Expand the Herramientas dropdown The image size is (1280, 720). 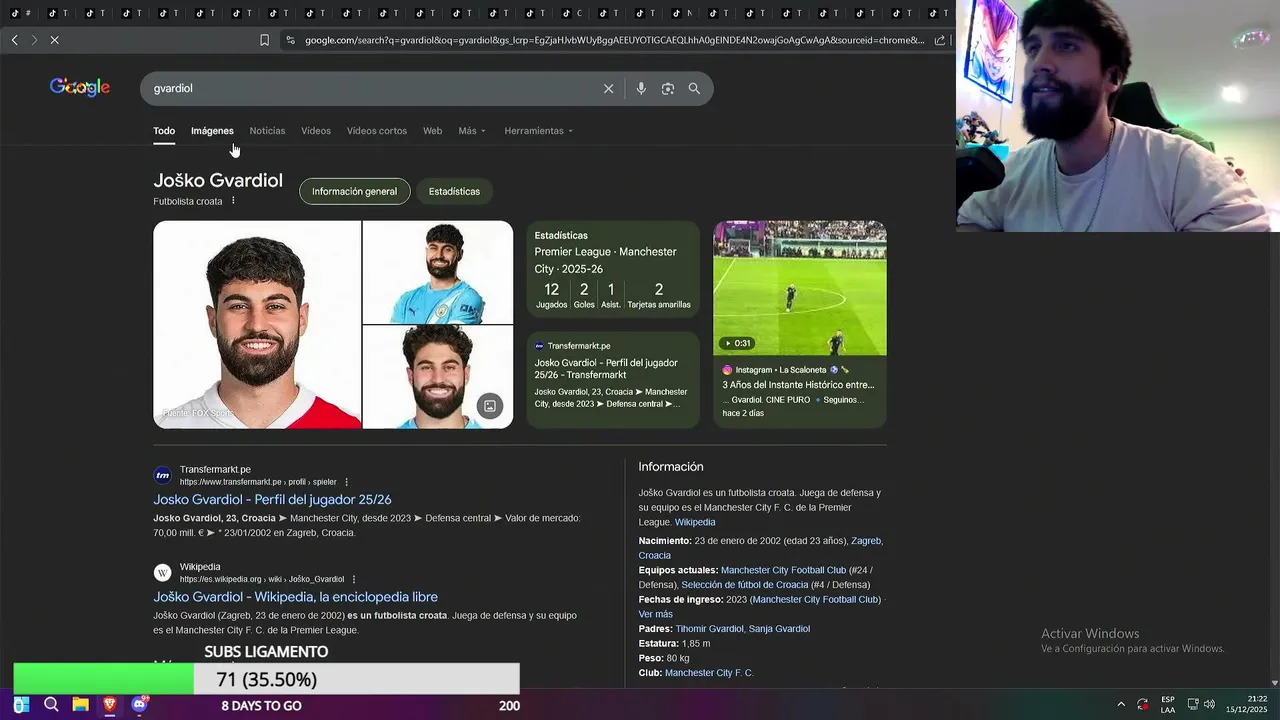pyautogui.click(x=539, y=131)
